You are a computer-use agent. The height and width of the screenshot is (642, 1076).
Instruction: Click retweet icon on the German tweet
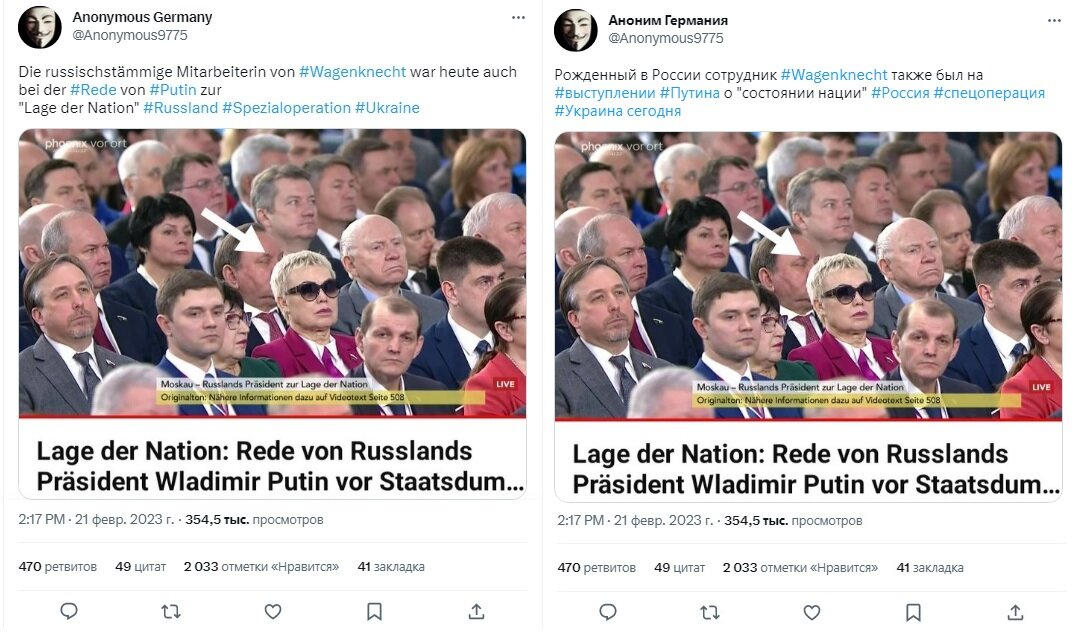pyautogui.click(x=171, y=610)
